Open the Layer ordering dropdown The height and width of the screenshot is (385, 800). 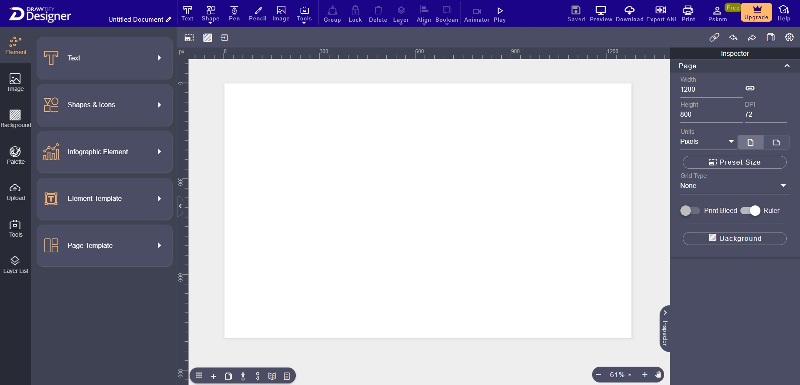(x=401, y=14)
